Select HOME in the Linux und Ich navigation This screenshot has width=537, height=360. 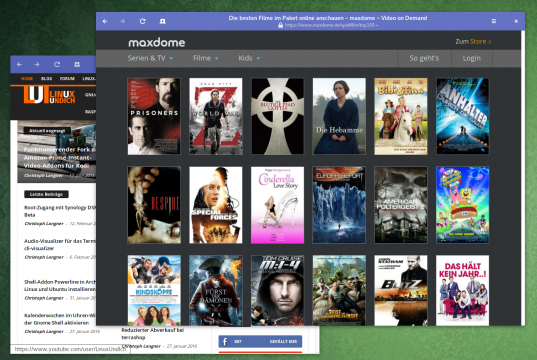(27, 78)
